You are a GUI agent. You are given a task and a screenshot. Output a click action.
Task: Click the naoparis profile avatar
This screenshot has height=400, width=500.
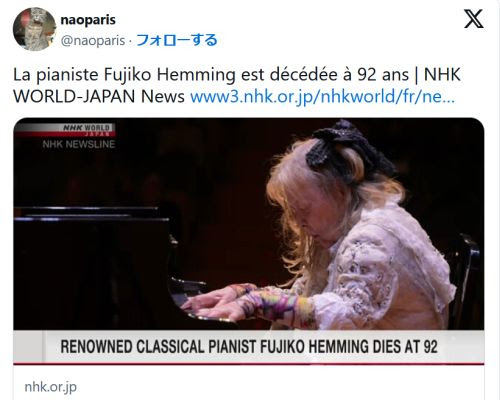click(x=34, y=29)
